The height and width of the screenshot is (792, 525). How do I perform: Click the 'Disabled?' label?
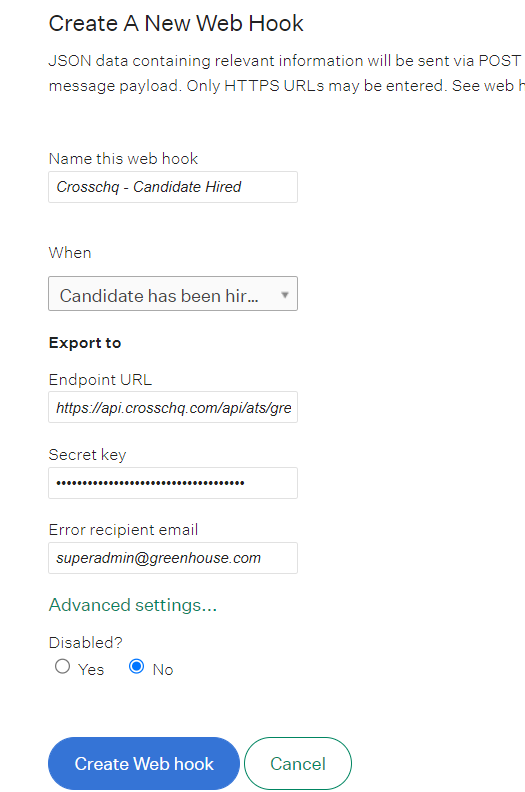(x=85, y=642)
